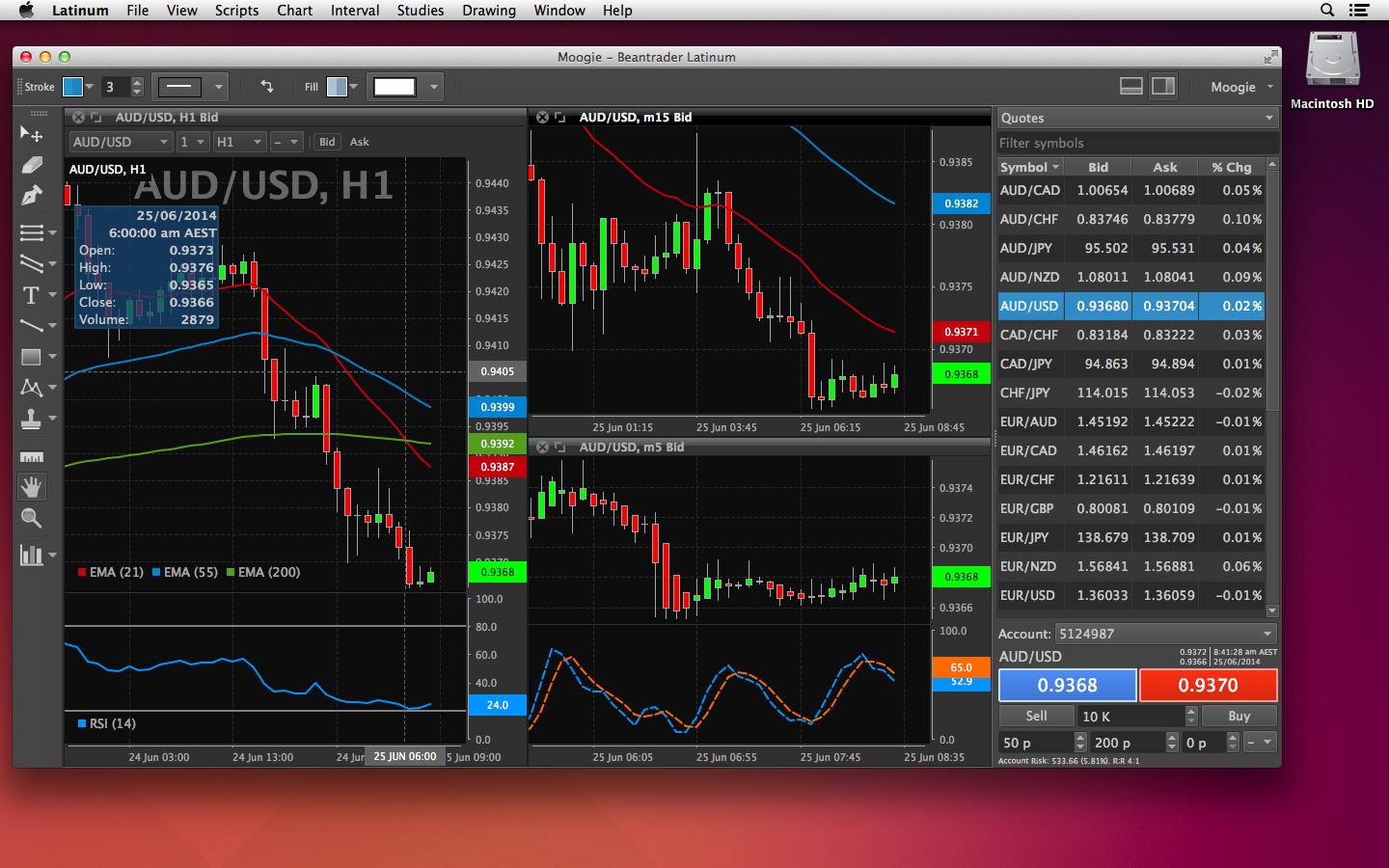Open the Interval menu
Viewport: 1389px width, 868px height.
pos(355,11)
